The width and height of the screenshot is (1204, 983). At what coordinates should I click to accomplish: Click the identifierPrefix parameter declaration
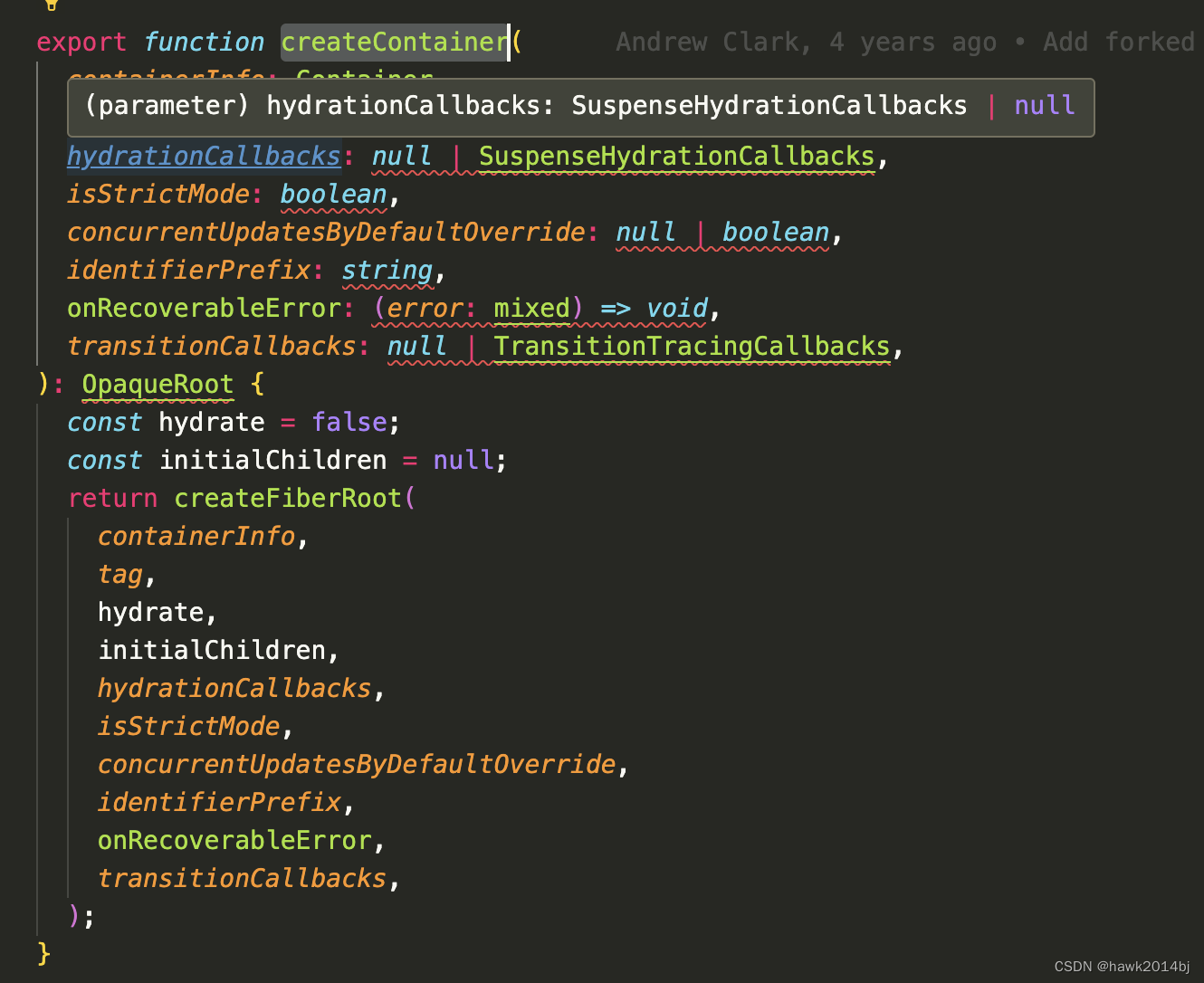pyautogui.click(x=189, y=271)
